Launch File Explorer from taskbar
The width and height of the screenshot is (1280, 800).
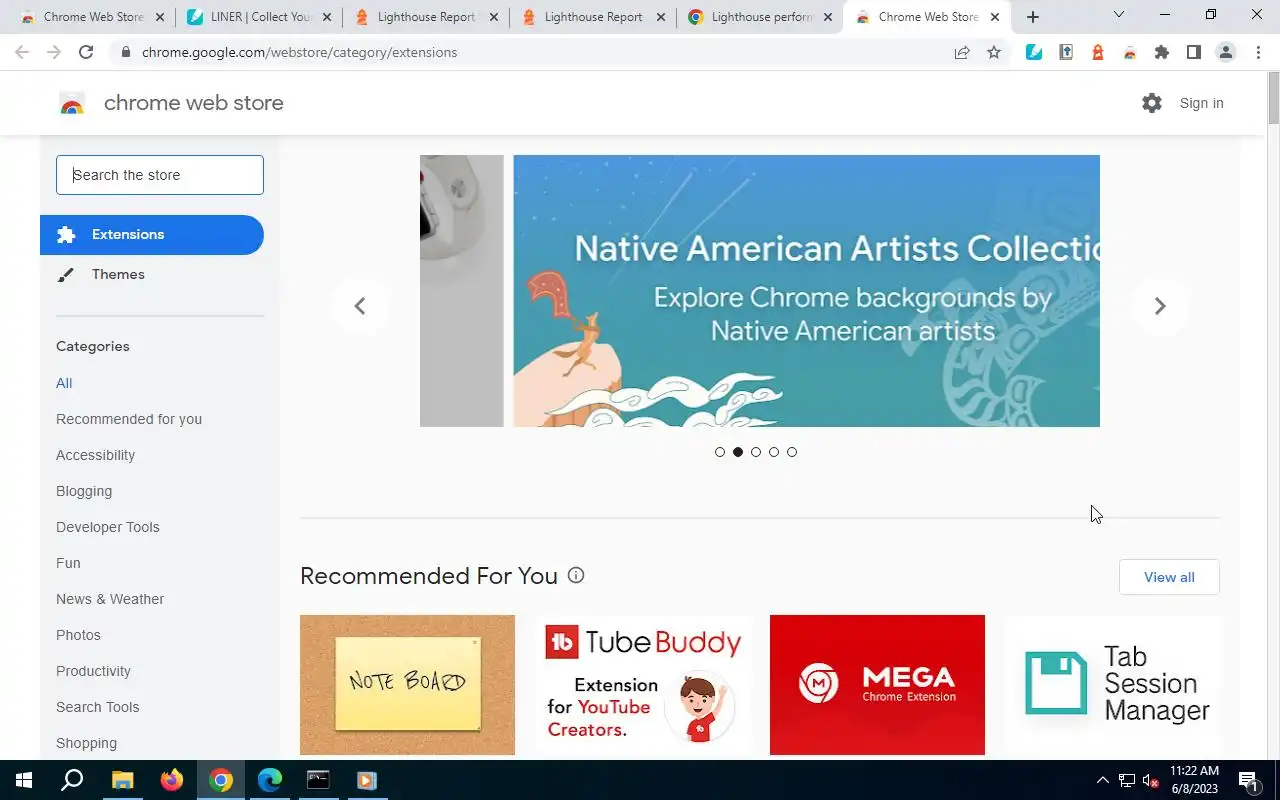tap(122, 780)
